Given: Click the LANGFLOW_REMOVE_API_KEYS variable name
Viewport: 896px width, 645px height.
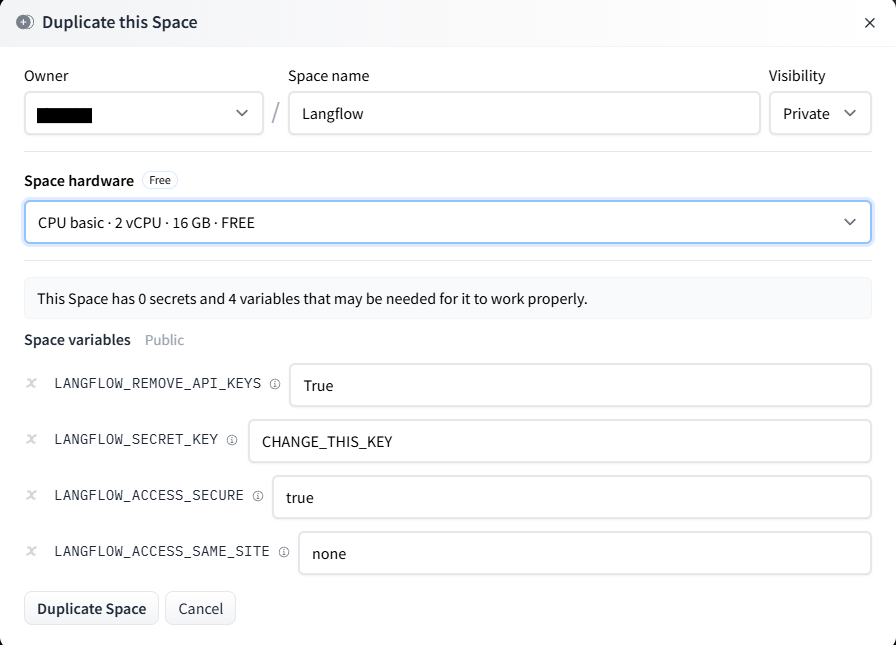Looking at the screenshot, I should click(158, 383).
